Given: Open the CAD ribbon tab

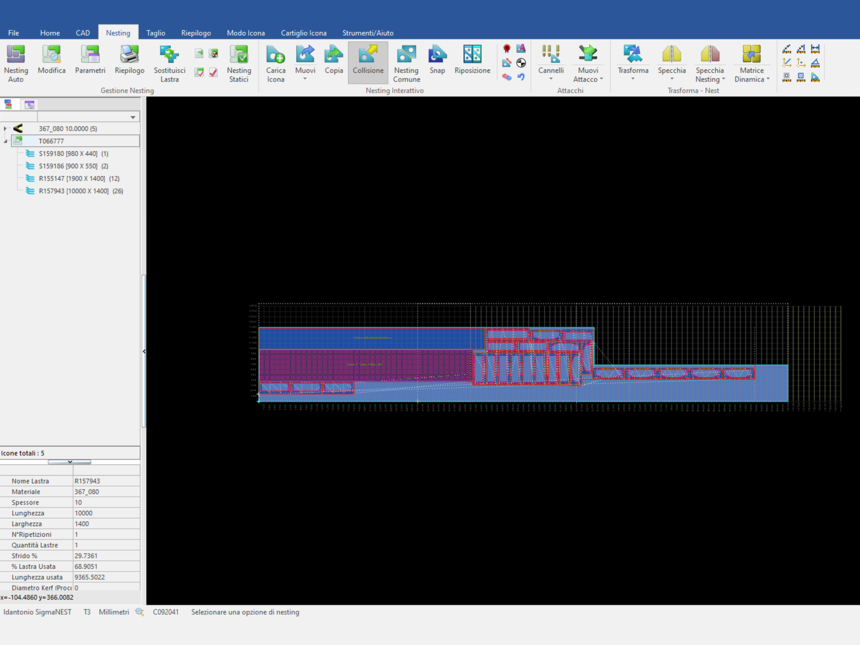Looking at the screenshot, I should [x=83, y=33].
